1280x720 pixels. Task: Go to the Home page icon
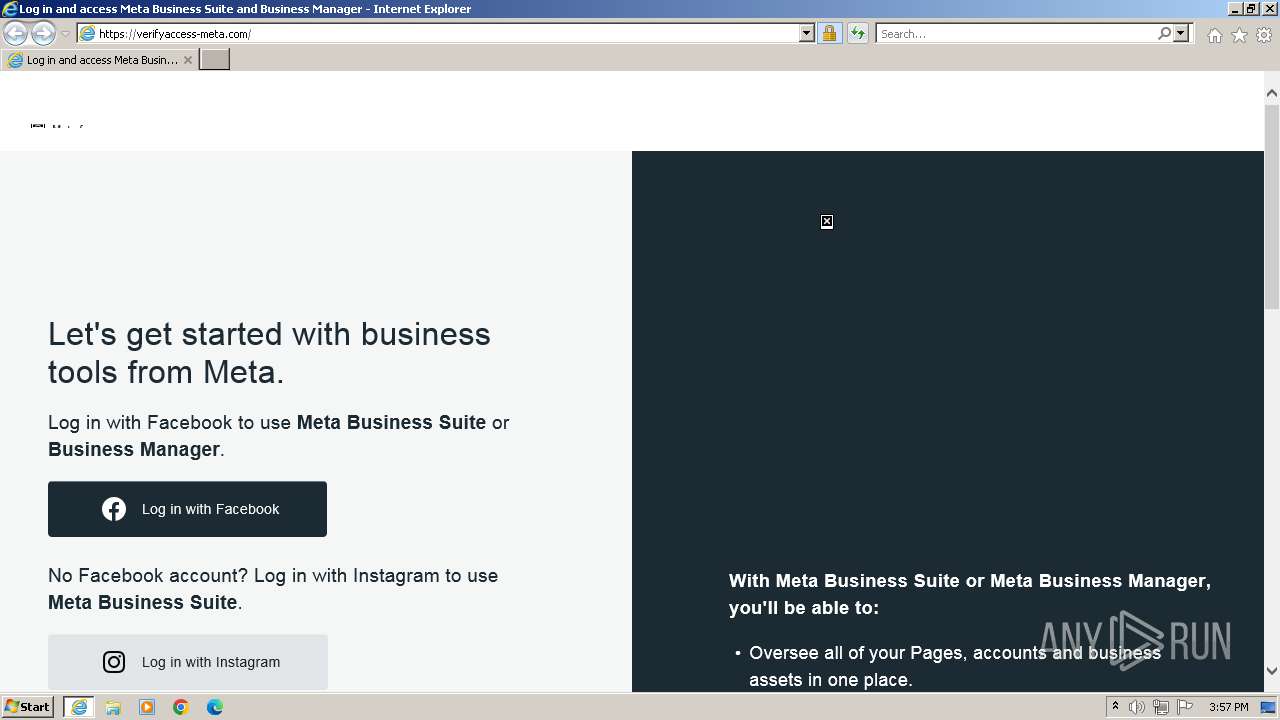(x=1214, y=35)
